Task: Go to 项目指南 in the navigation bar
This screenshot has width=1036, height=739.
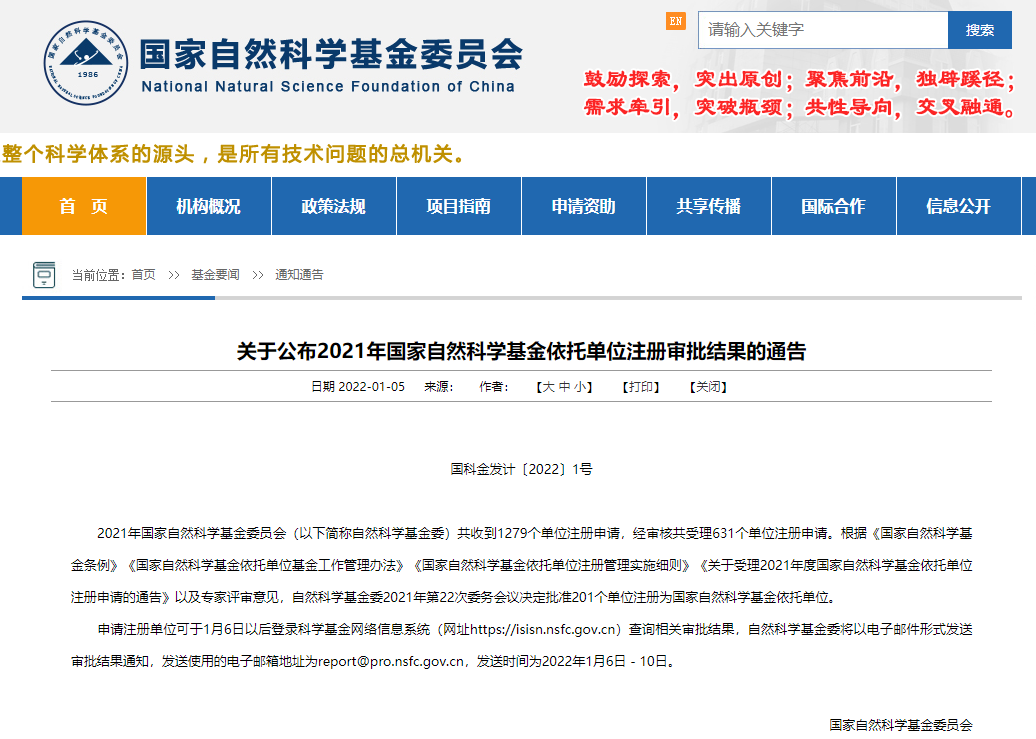Action: point(458,206)
